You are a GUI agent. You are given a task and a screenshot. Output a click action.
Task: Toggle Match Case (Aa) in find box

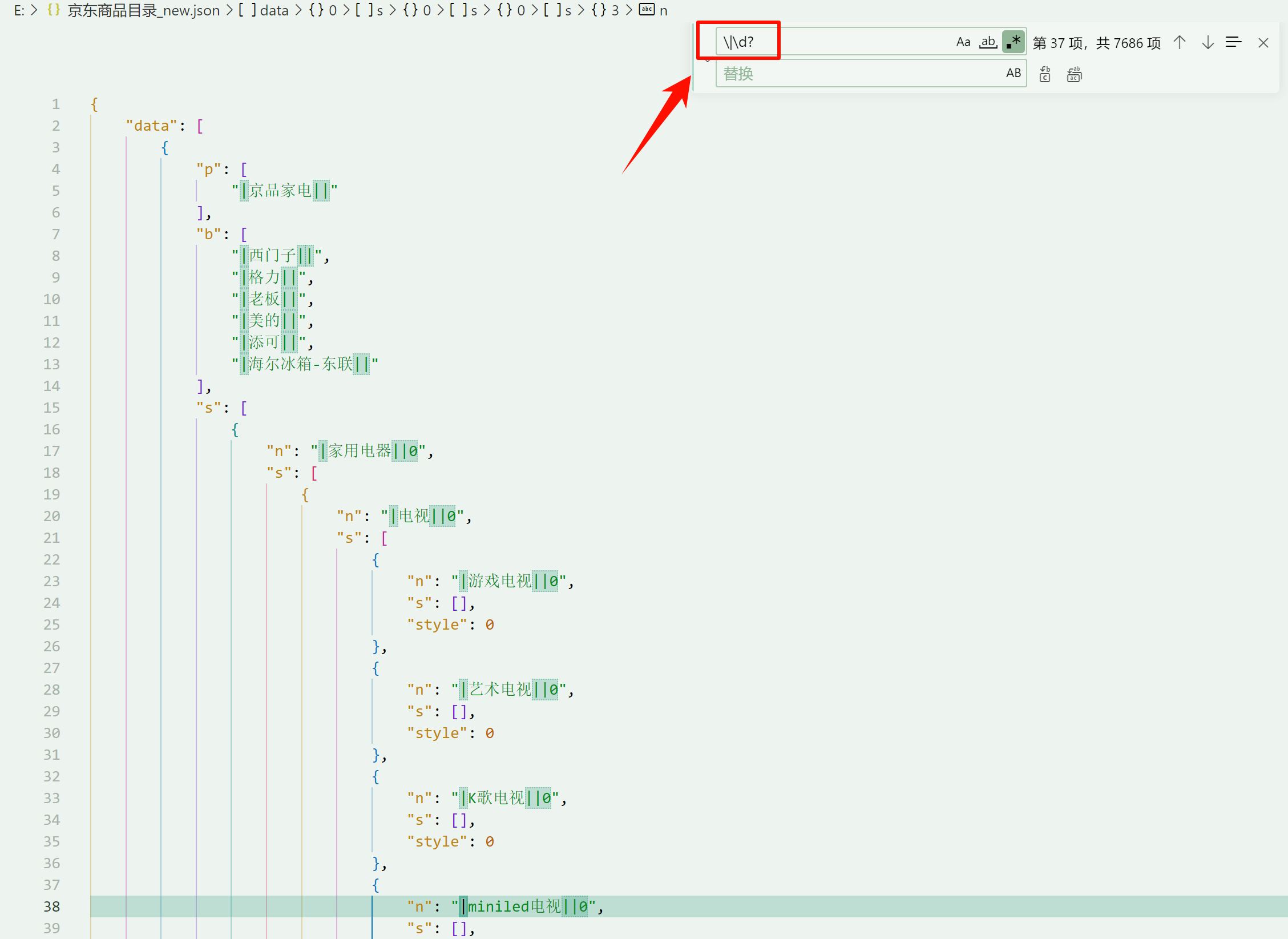point(963,42)
